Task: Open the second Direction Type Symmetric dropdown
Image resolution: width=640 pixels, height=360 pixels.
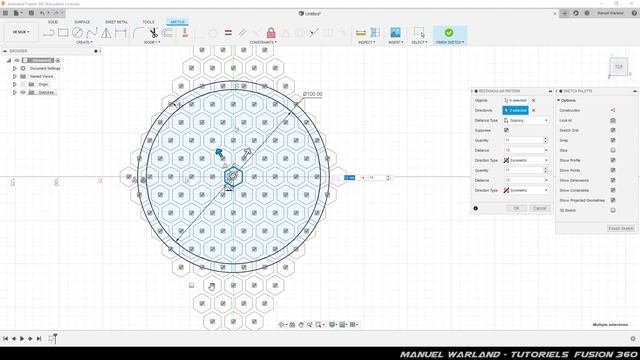Action: pyautogui.click(x=526, y=190)
